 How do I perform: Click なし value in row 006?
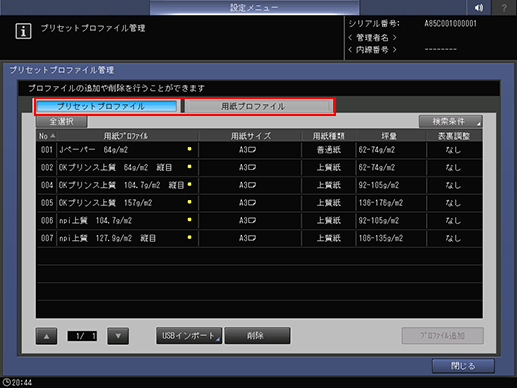tap(453, 220)
